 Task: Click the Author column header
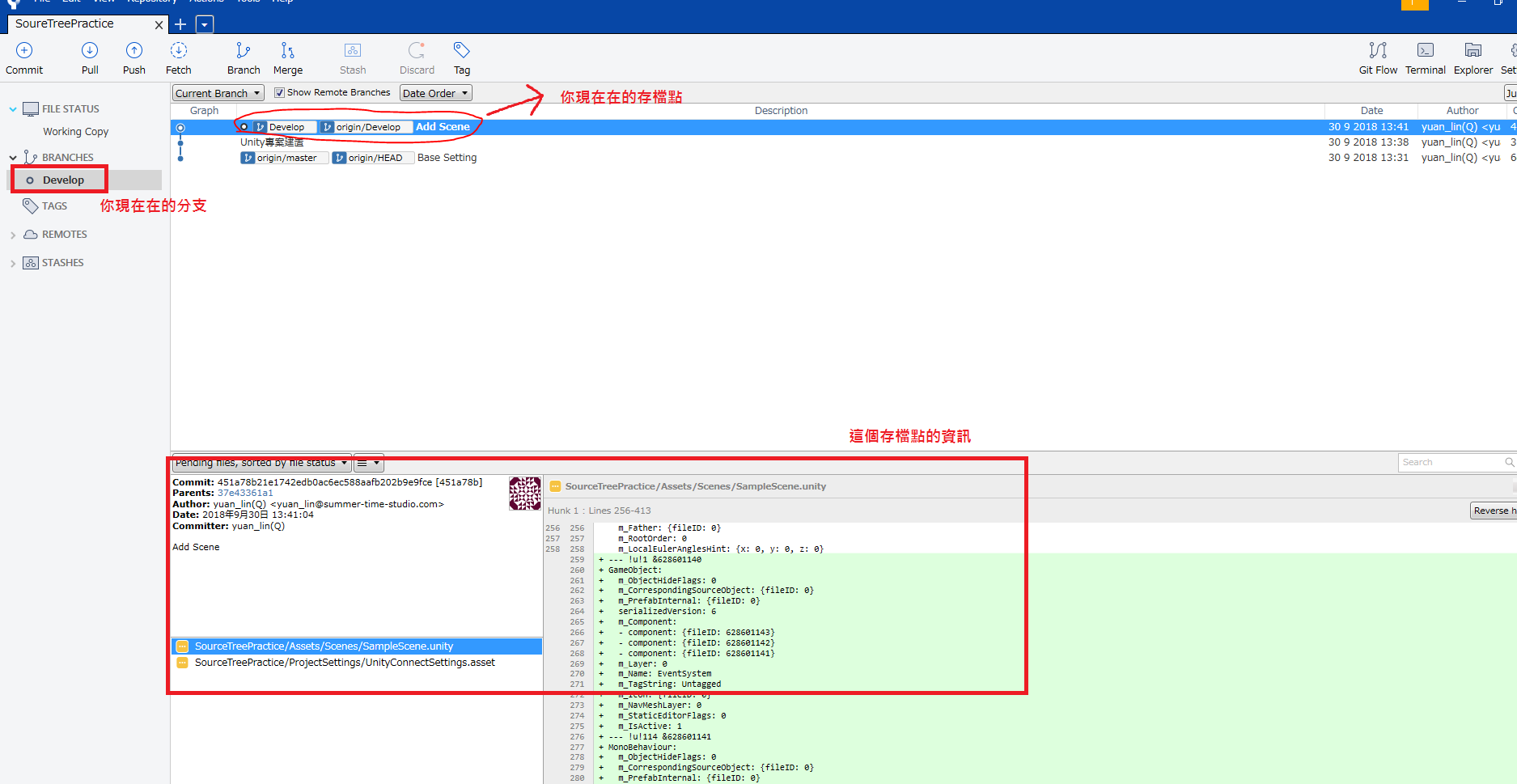coord(1462,111)
